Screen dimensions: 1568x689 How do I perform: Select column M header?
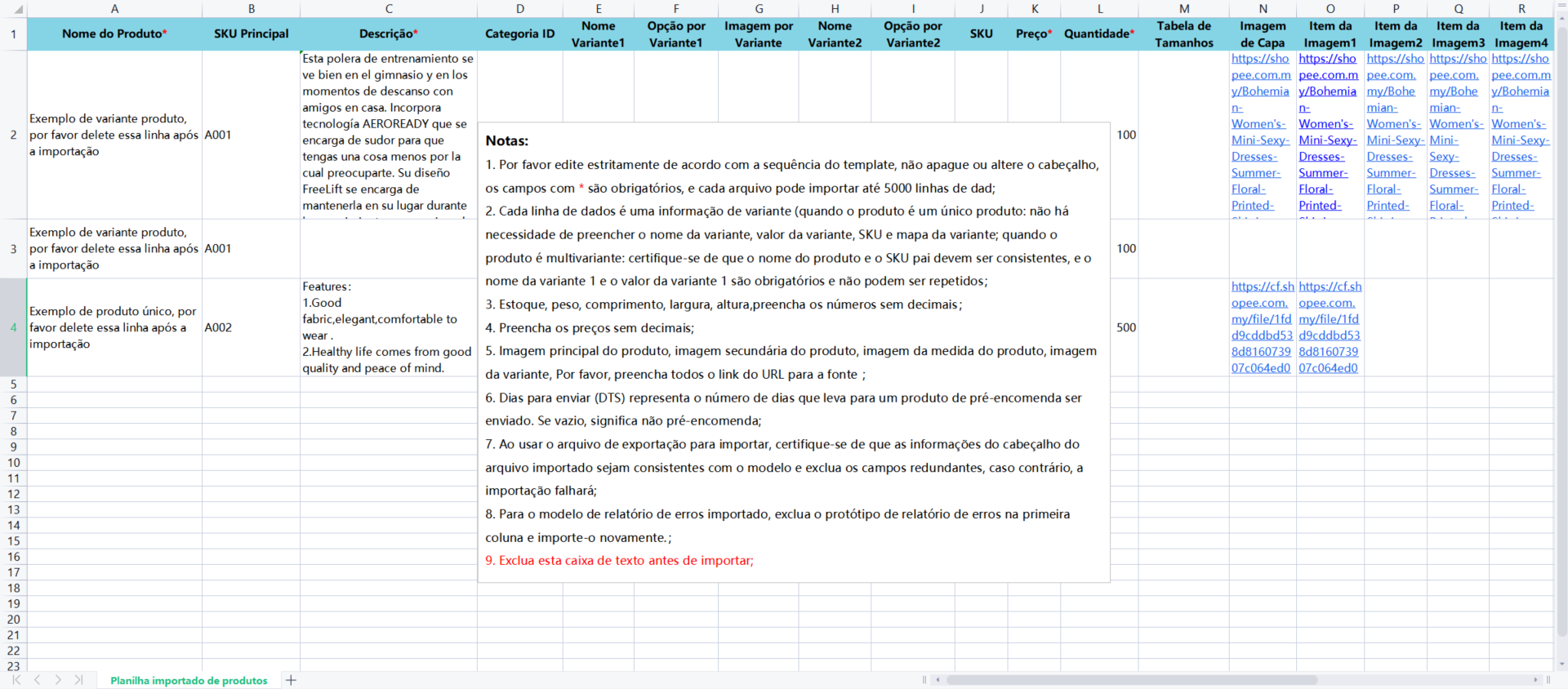[x=1184, y=9]
